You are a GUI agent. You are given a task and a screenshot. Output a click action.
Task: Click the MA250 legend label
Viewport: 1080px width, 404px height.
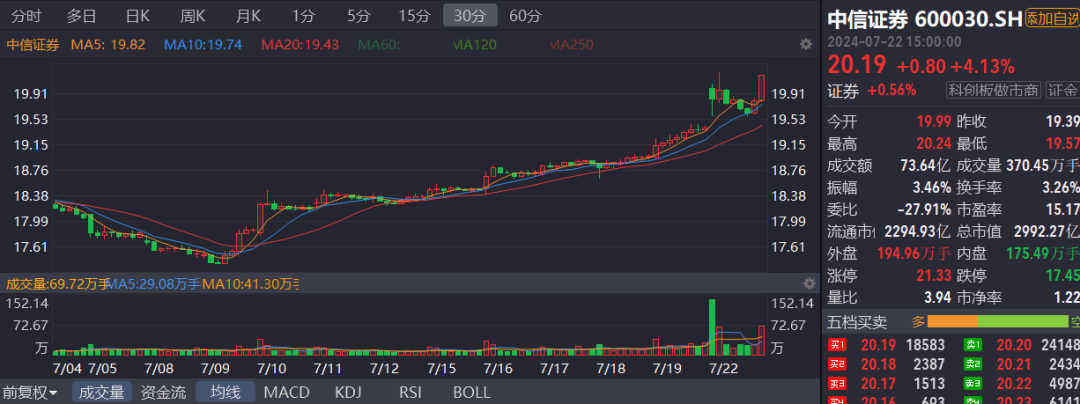pyautogui.click(x=572, y=45)
